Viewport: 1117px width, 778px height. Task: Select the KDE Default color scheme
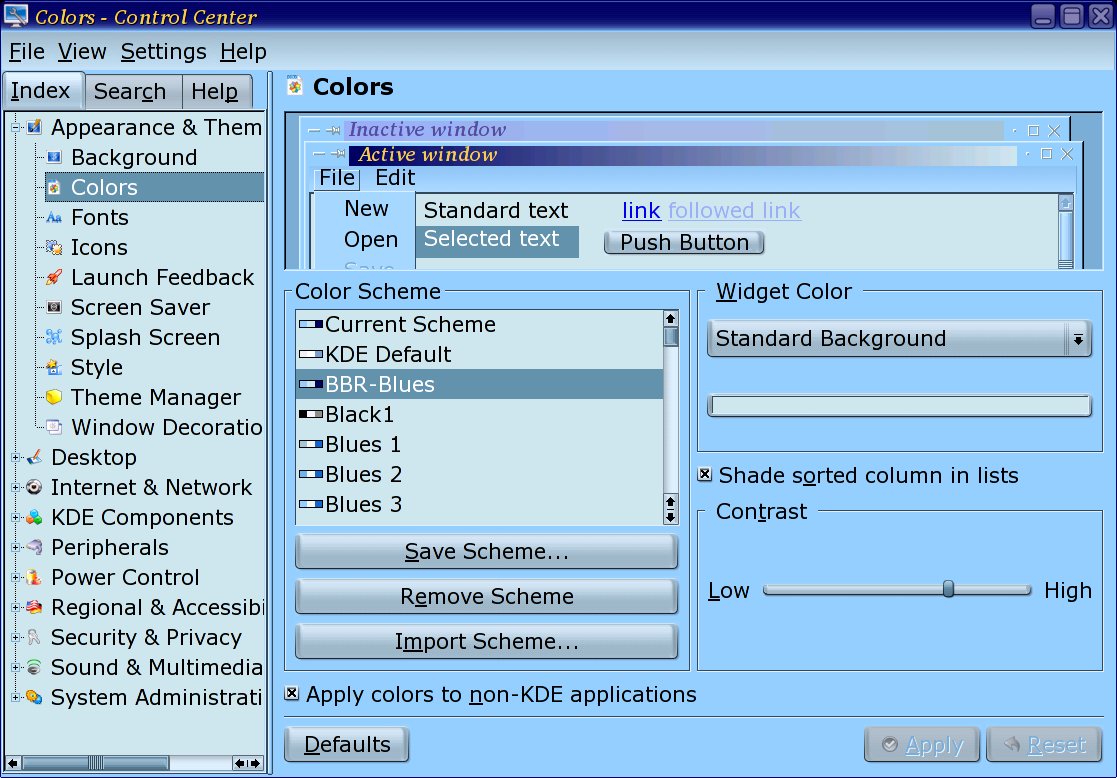479,354
